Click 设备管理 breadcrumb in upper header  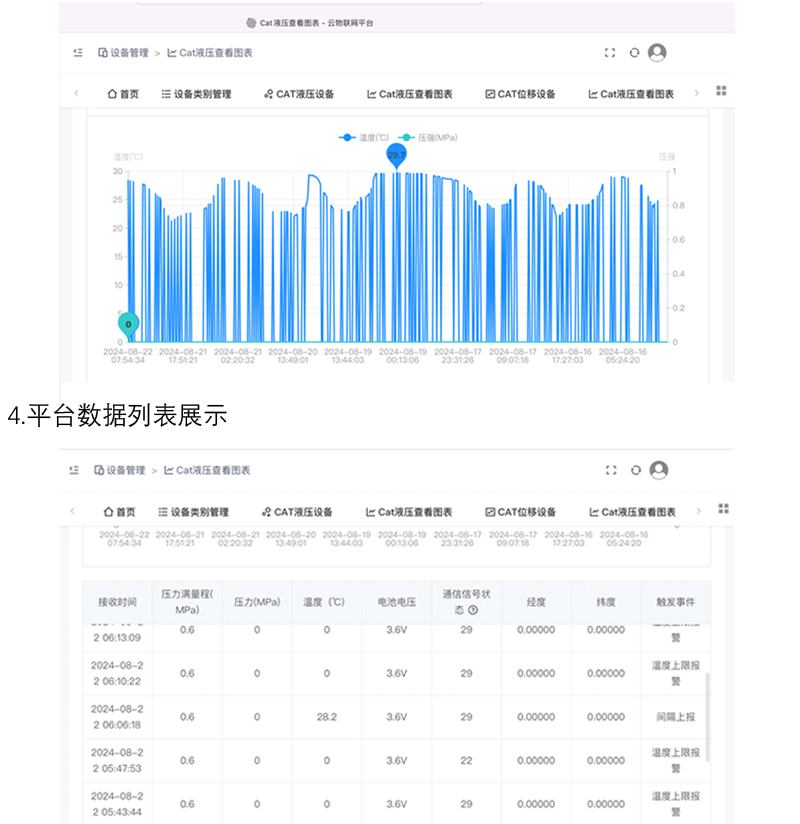point(124,53)
